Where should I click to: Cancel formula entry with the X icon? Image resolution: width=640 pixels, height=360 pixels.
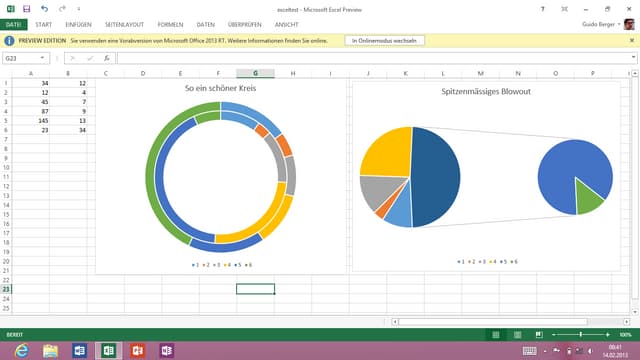pyautogui.click(x=72, y=58)
